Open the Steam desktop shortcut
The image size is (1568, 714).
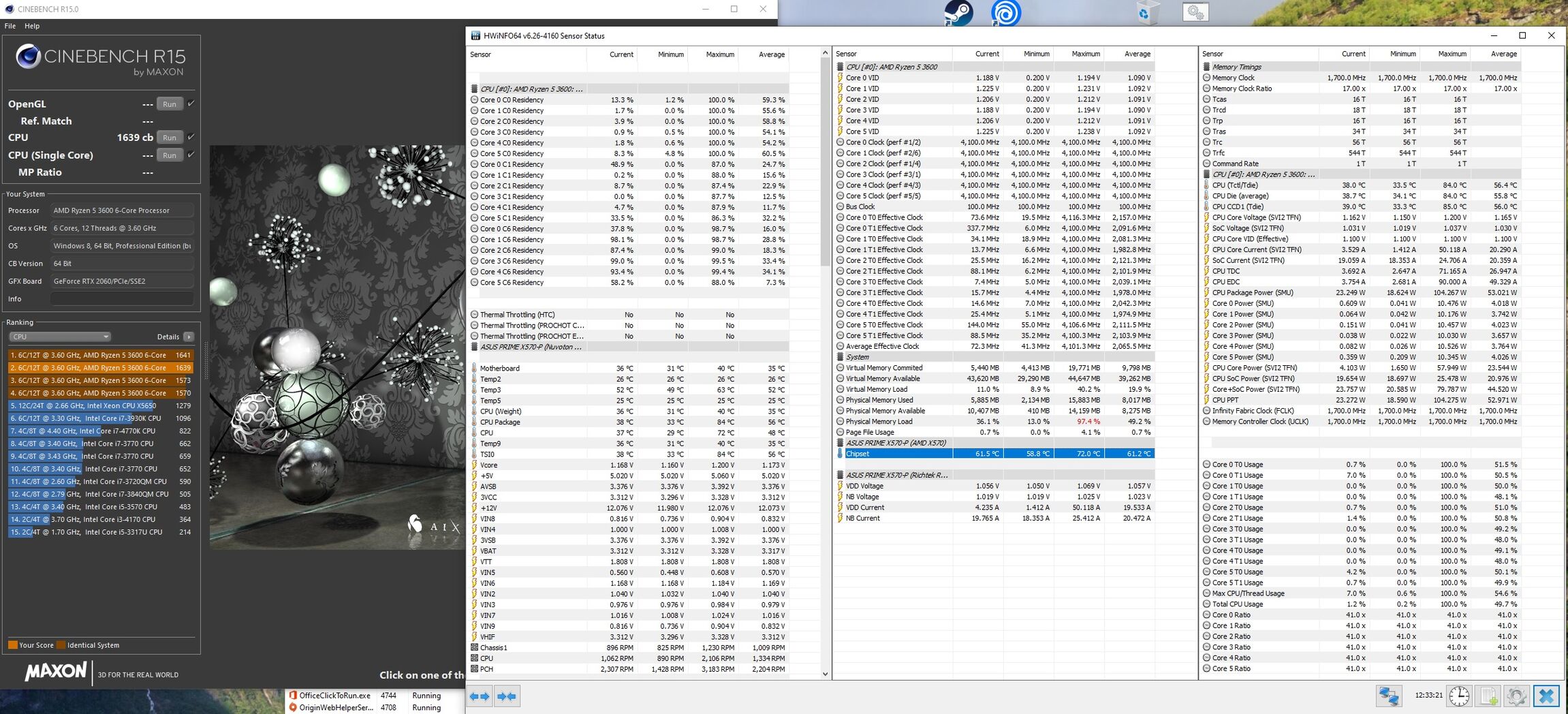pyautogui.click(x=958, y=13)
